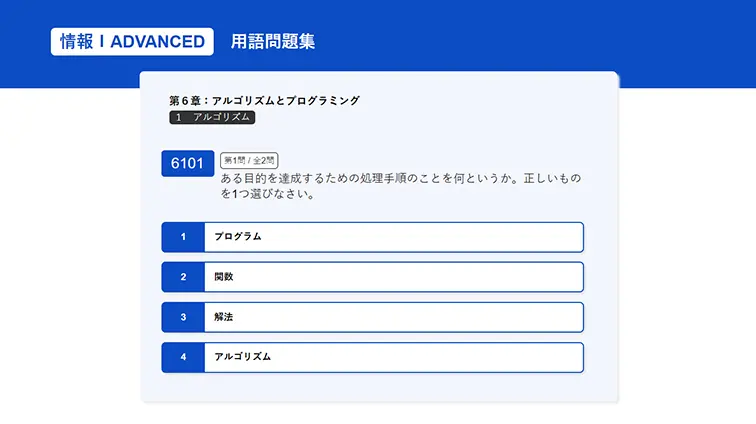Click the 第6章 chapter heading
Viewport: 756px width, 424px height.
pos(264,100)
